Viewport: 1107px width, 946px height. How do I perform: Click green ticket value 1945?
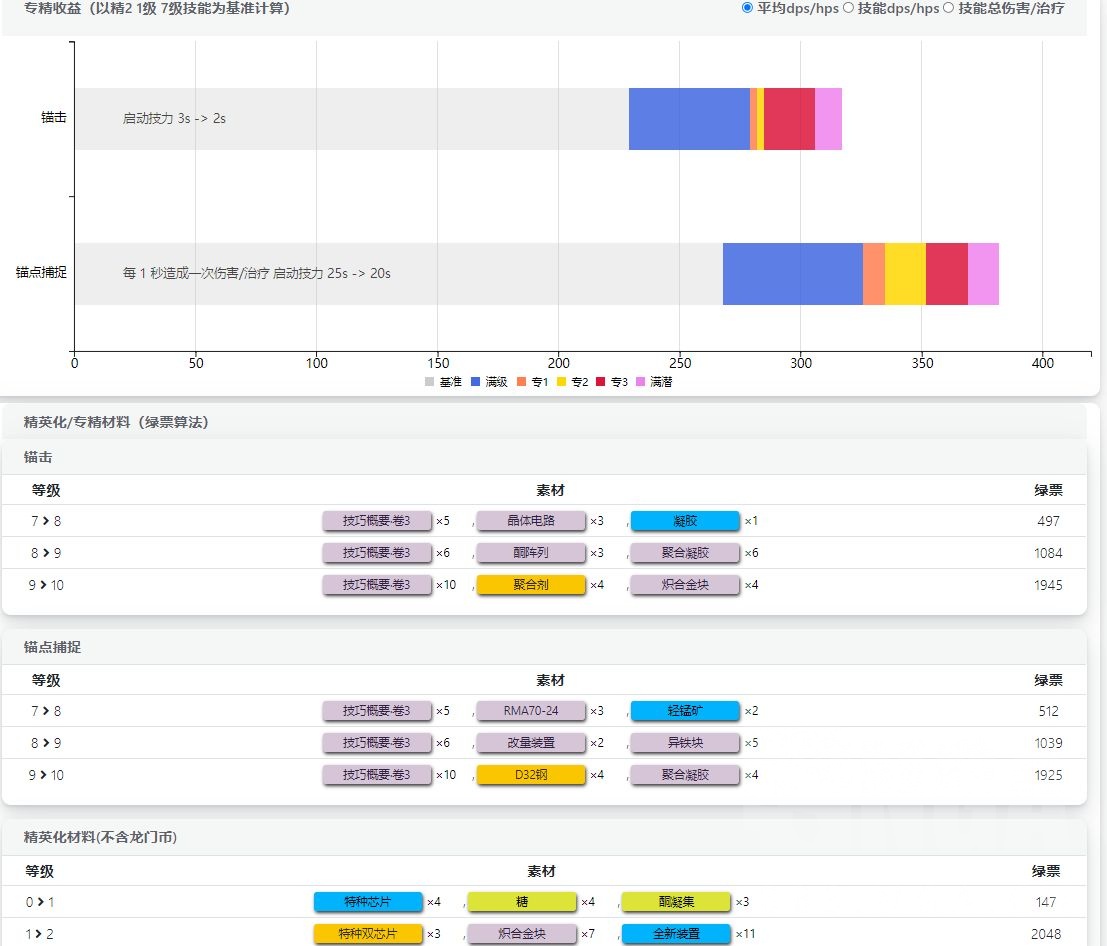1048,585
